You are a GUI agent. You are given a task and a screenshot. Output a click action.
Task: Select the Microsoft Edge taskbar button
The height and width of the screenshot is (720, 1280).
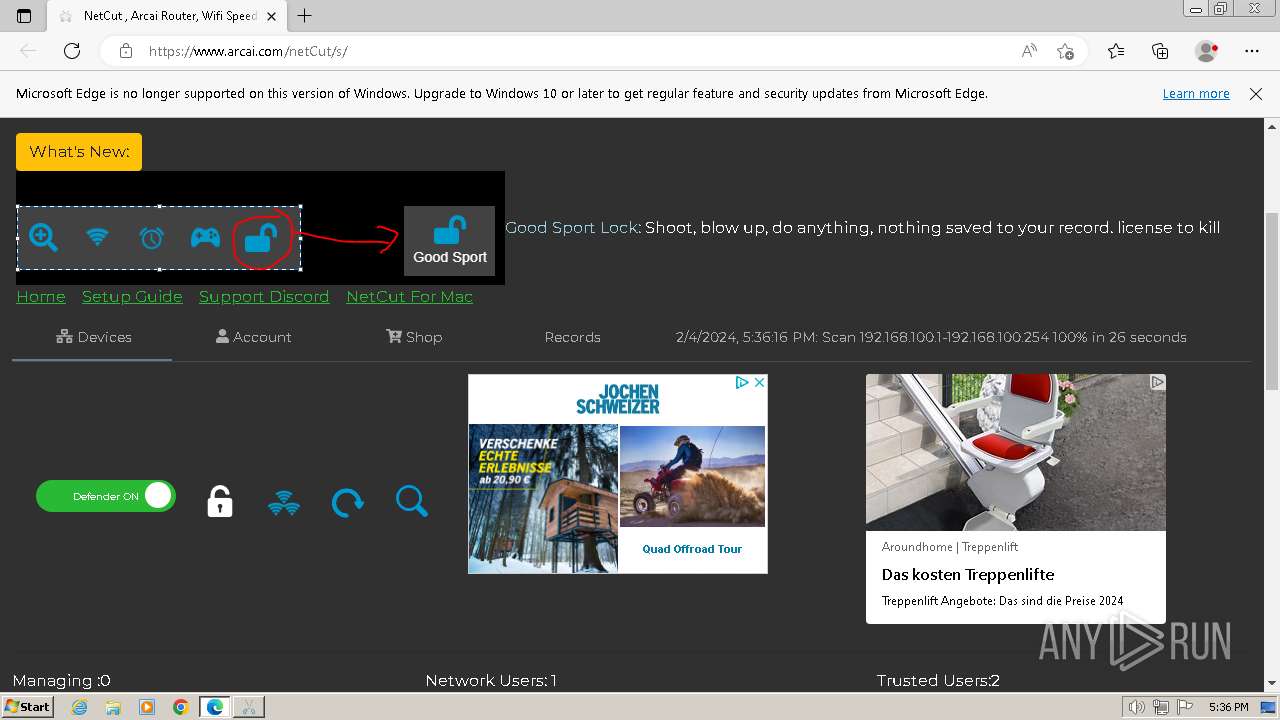215,707
